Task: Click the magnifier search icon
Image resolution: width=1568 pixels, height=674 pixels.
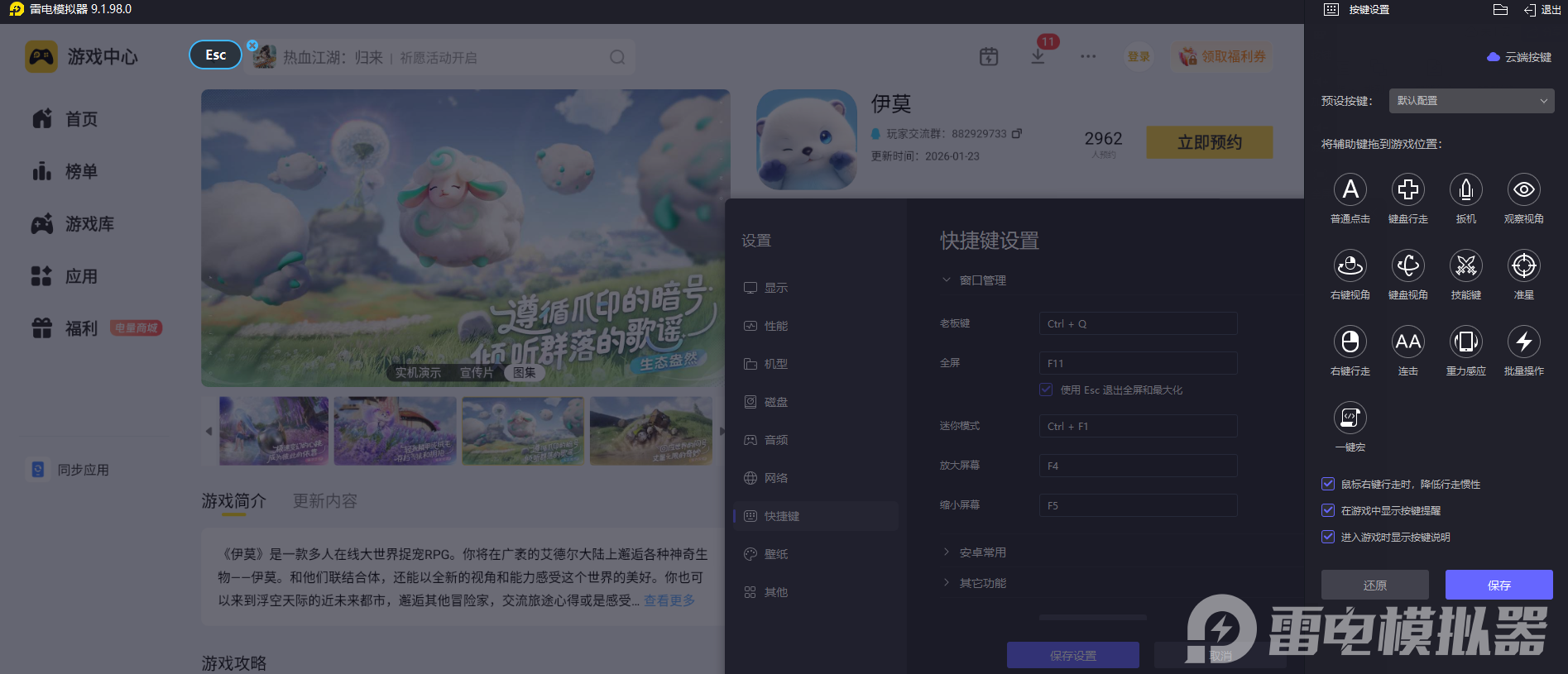Action: 617,57
